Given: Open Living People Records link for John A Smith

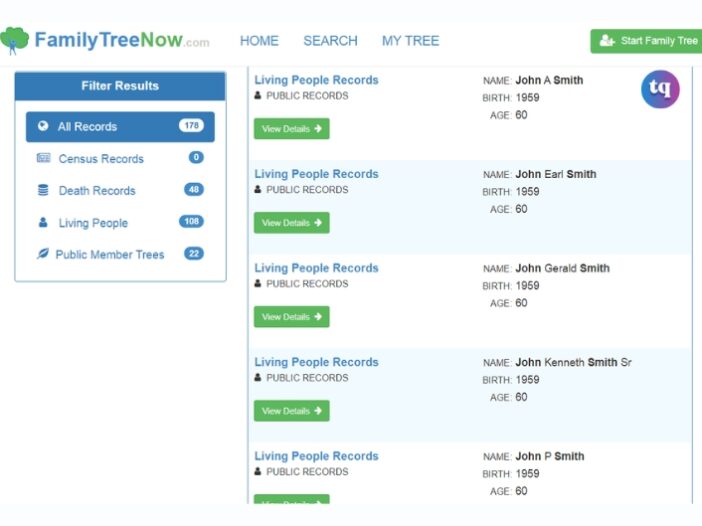Looking at the screenshot, I should click(x=317, y=80).
